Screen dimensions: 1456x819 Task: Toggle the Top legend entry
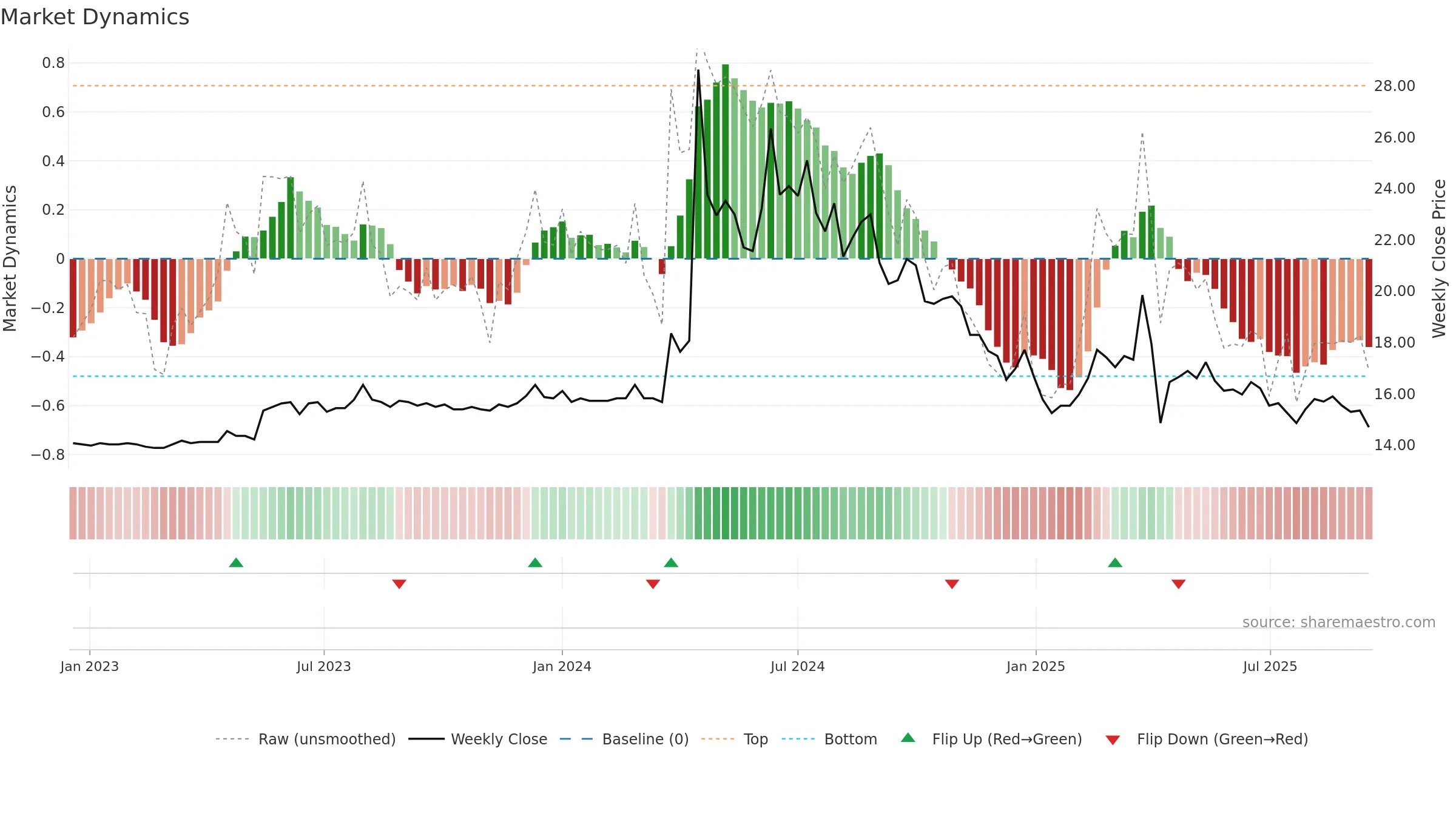(734, 739)
